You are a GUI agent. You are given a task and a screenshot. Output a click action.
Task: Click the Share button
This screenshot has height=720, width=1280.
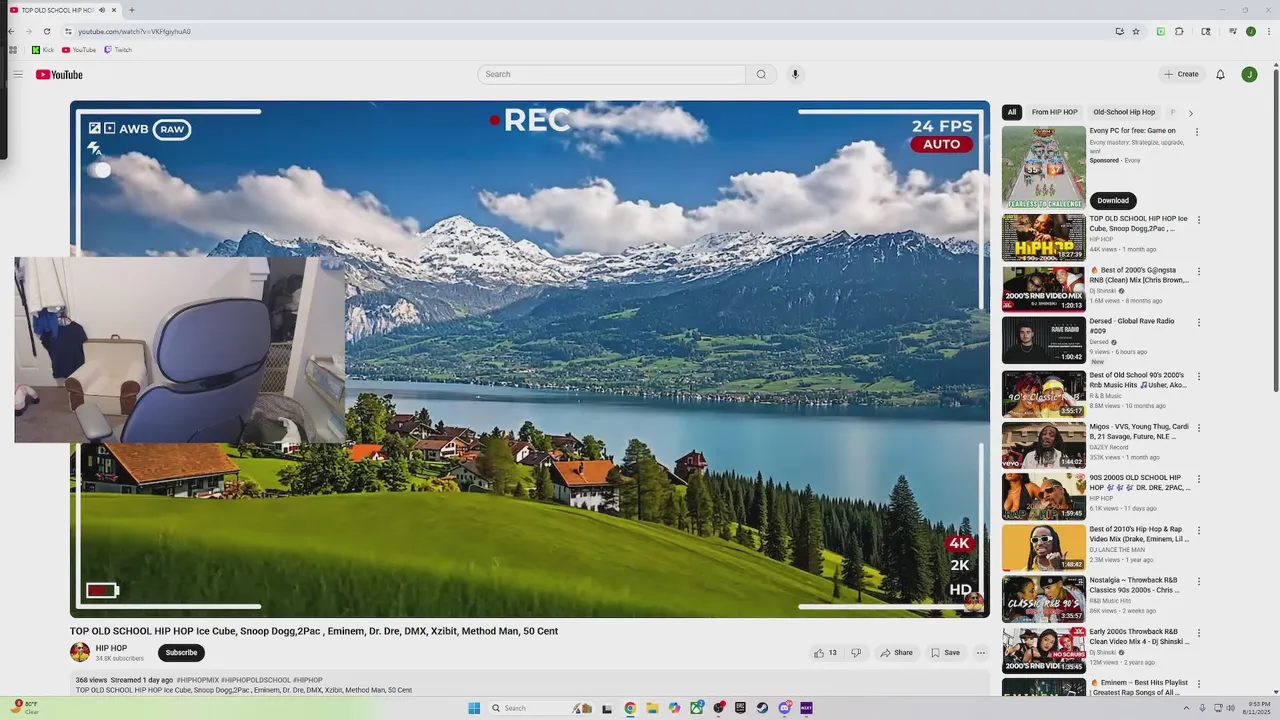897,653
